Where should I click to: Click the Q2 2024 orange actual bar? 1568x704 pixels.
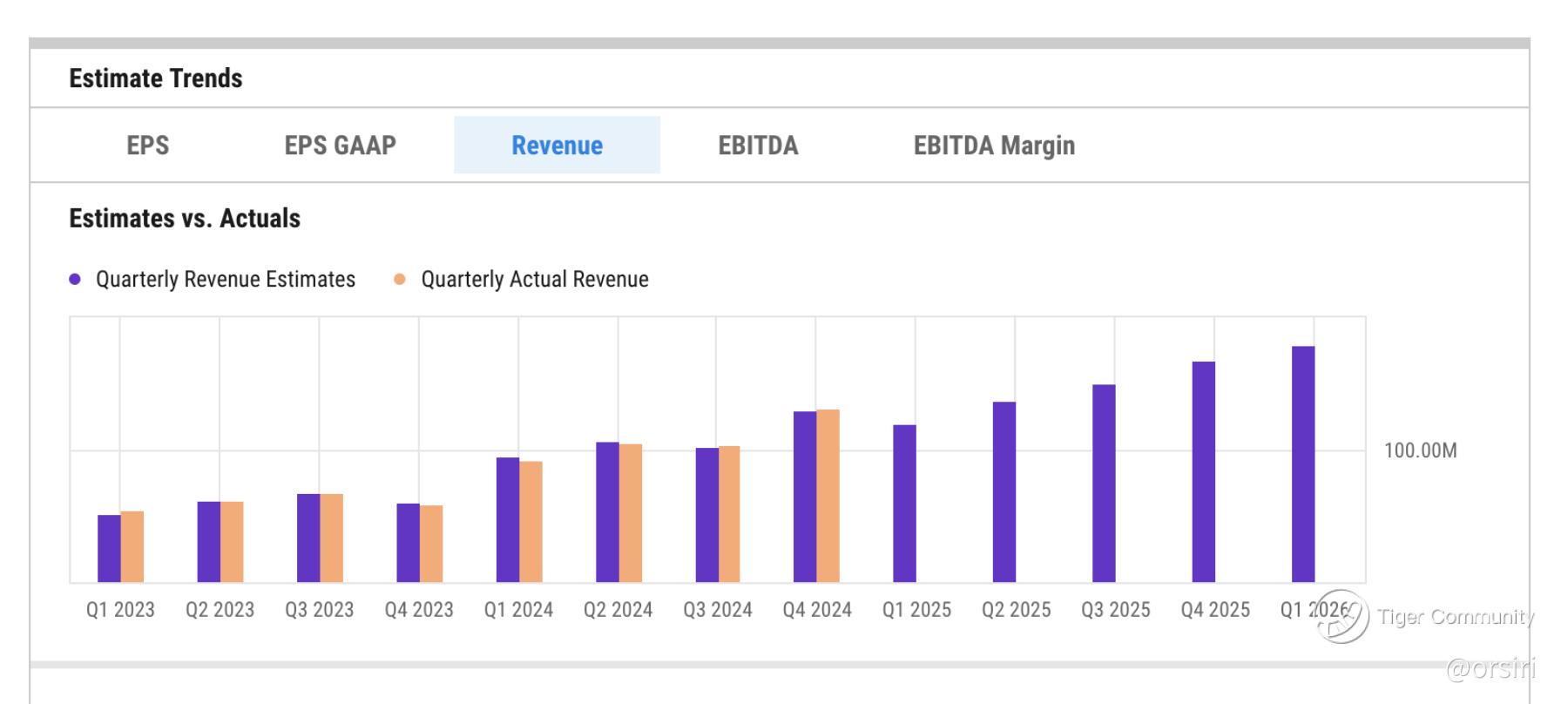tap(631, 513)
